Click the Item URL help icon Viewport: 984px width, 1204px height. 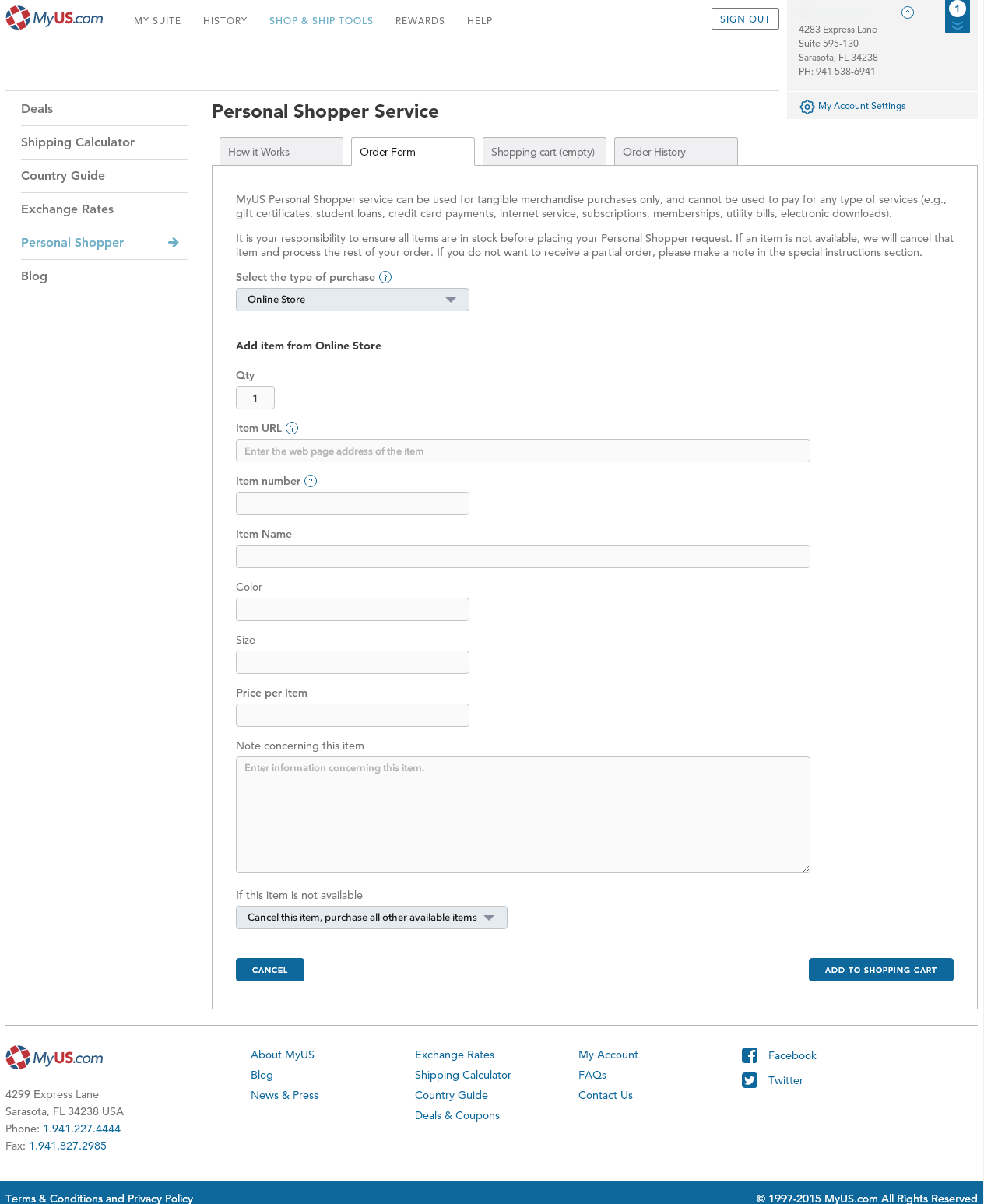click(x=292, y=428)
